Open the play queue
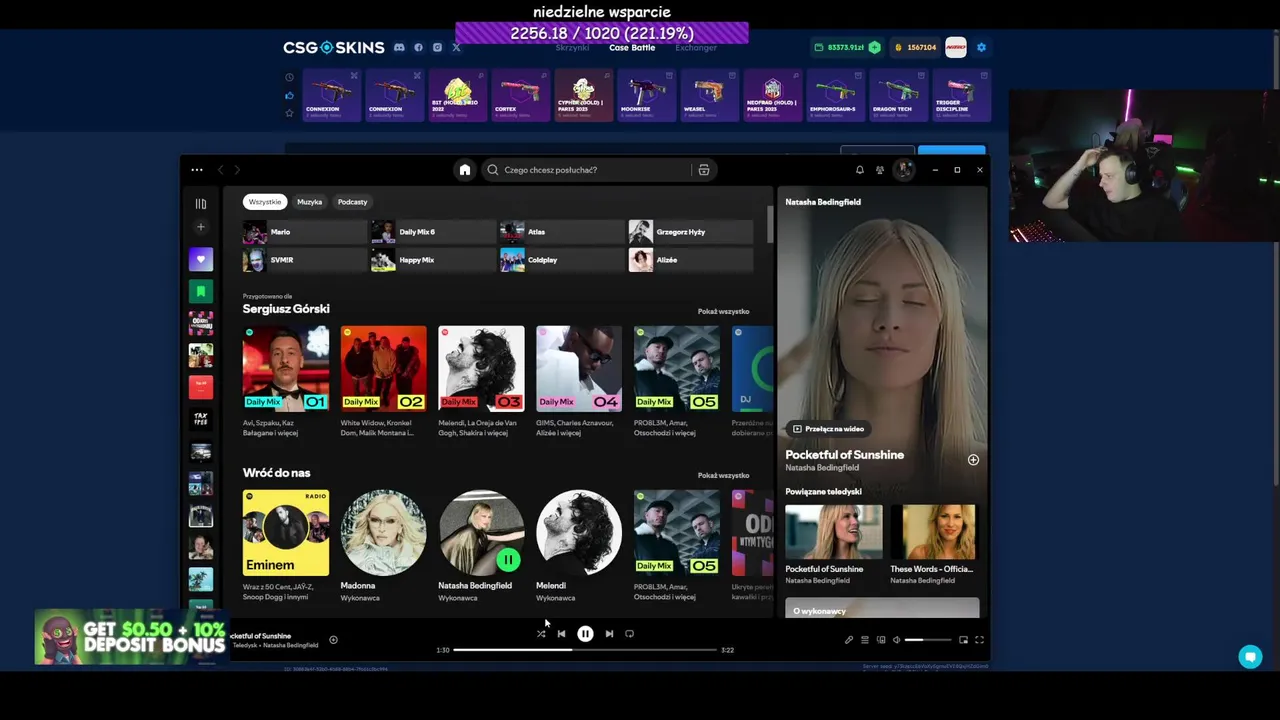The width and height of the screenshot is (1280, 720). 865,640
